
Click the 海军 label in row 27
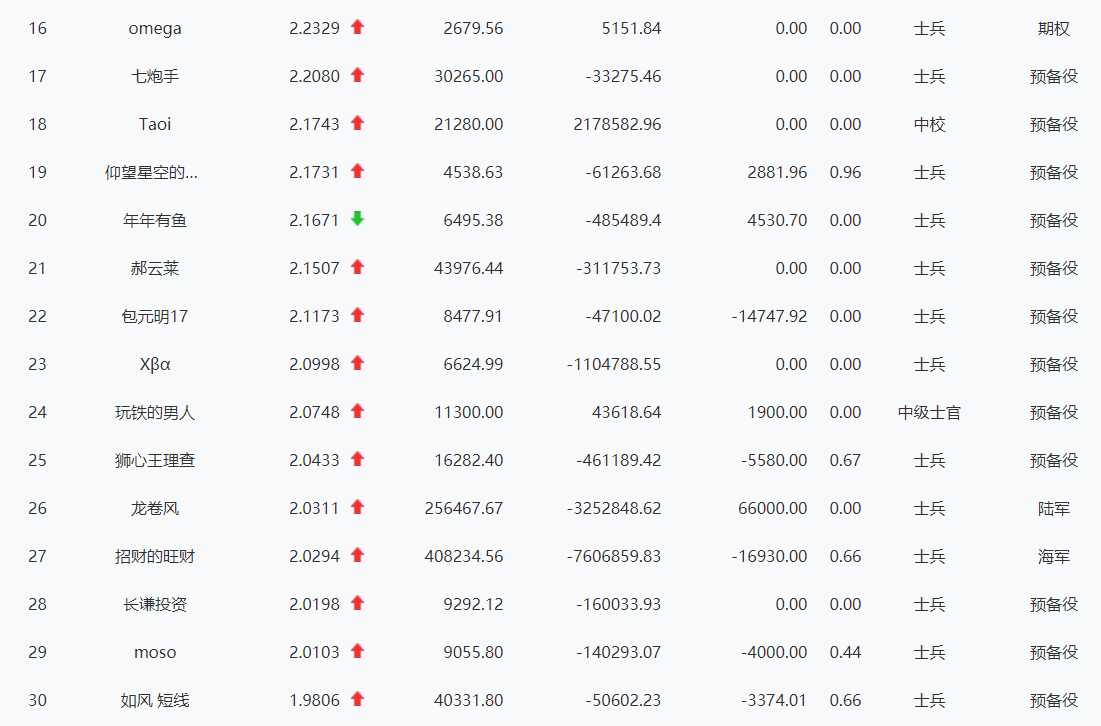point(1053,557)
